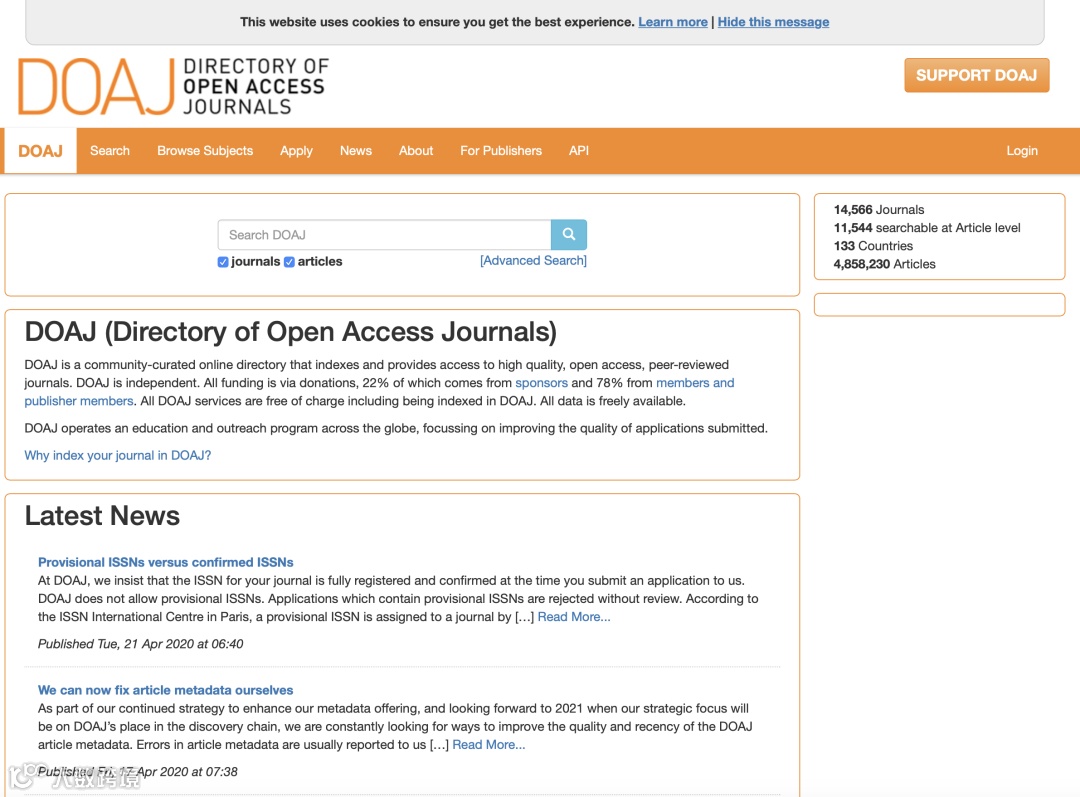Click Read More on provisional ISSNs news

point(574,617)
